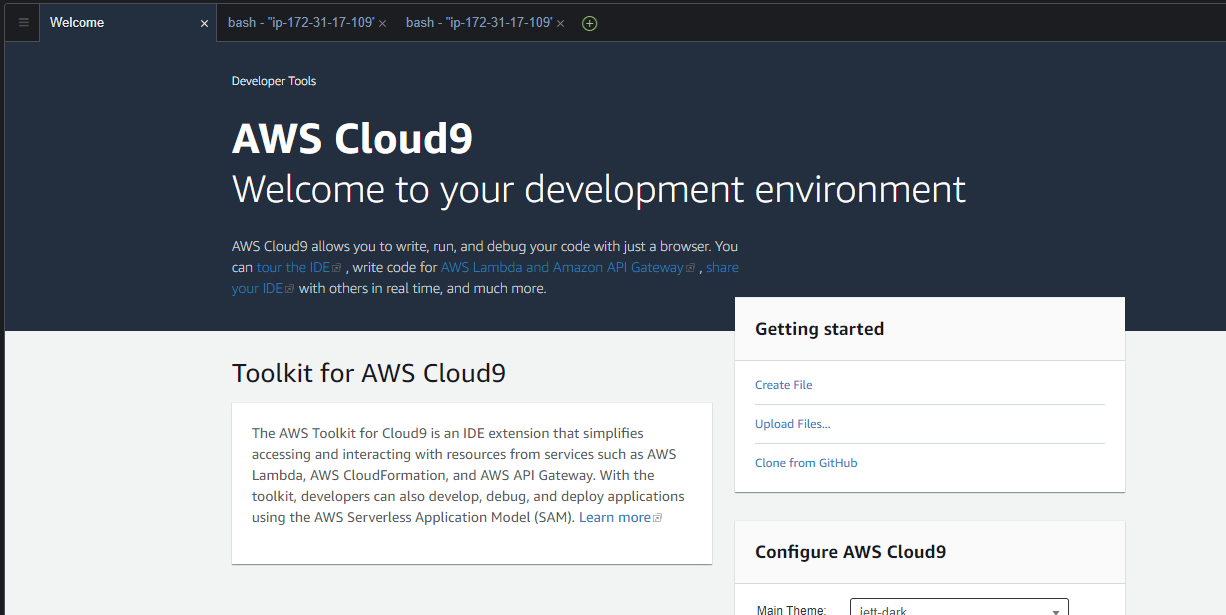Switch to the Welcome tab
1226x615 pixels.
(x=127, y=22)
